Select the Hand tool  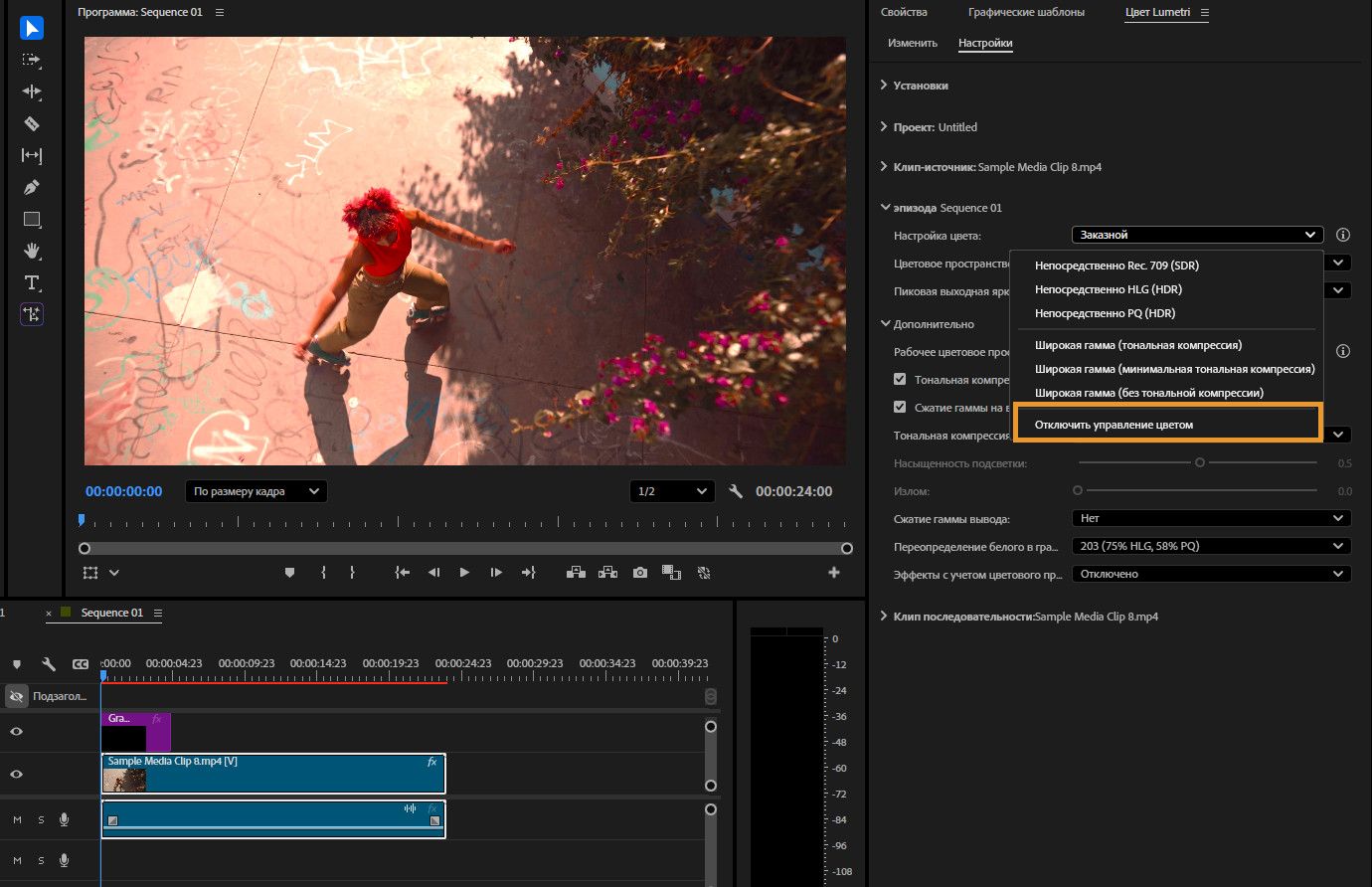[x=32, y=251]
